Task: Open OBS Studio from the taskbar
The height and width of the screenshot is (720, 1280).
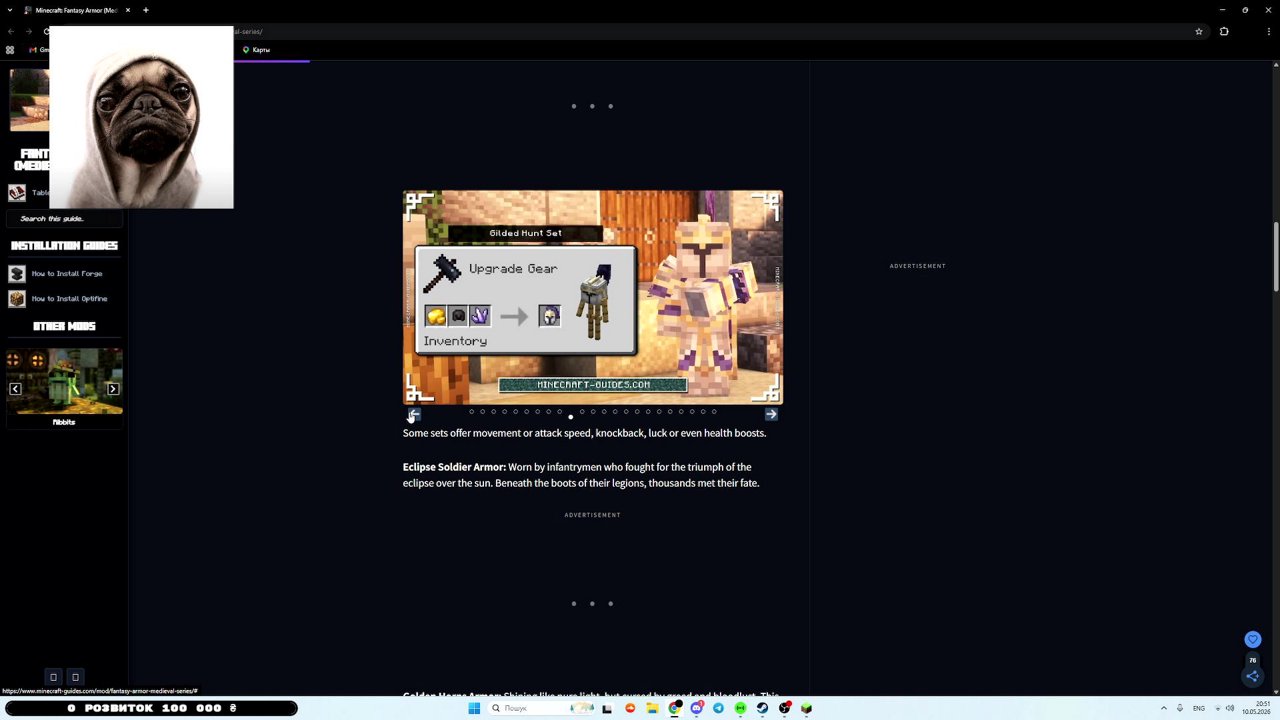Action: click(784, 708)
